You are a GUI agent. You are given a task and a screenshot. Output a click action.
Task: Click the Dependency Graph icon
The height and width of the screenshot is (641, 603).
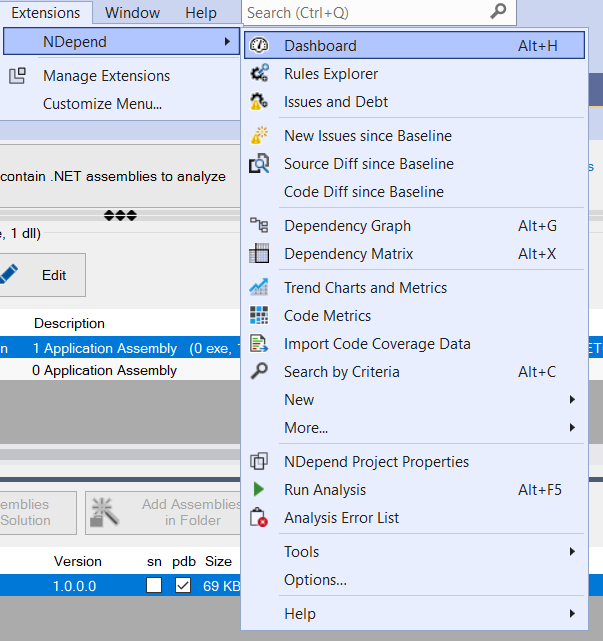tap(259, 226)
